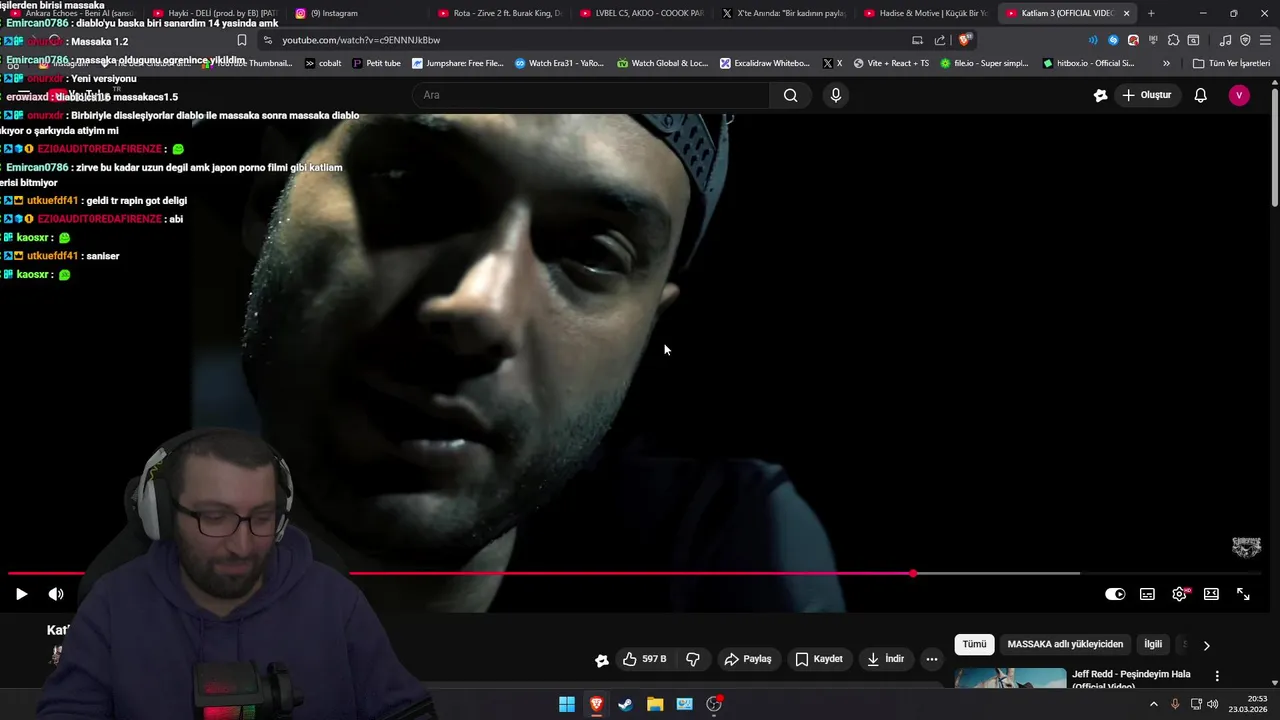Open the 'Jumpshare: Free File...' bookmark
Viewport: 1280px width, 720px height.
[457, 63]
